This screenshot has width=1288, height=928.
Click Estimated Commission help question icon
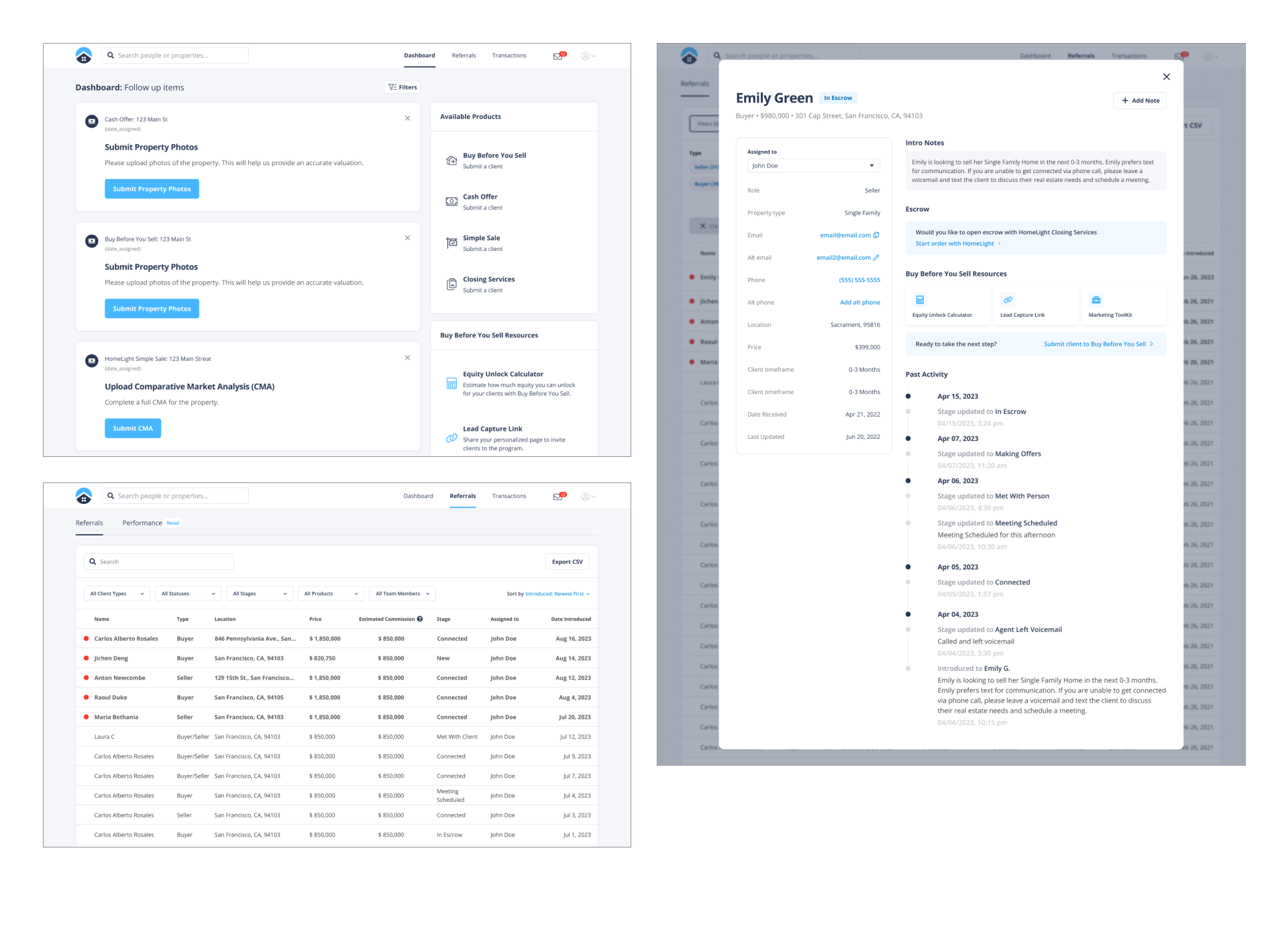pyautogui.click(x=420, y=619)
